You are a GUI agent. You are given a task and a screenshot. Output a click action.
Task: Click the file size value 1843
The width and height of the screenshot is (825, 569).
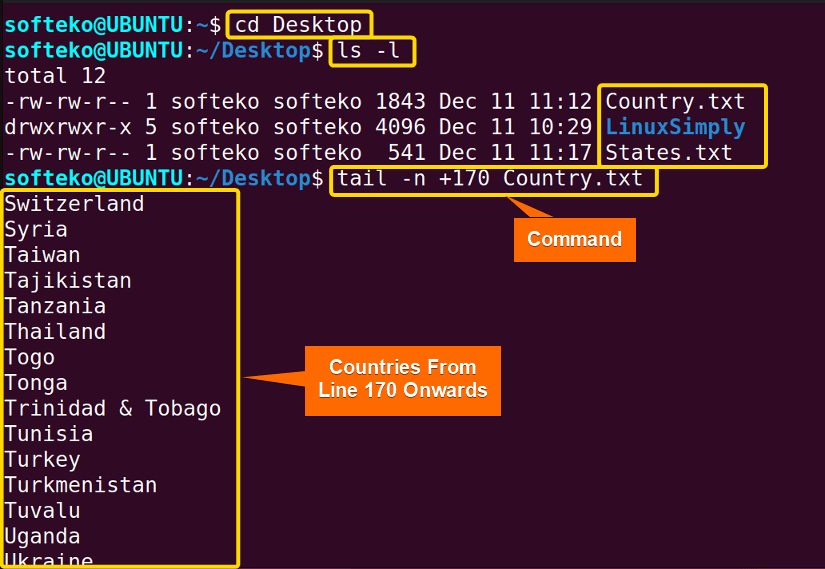click(x=400, y=102)
